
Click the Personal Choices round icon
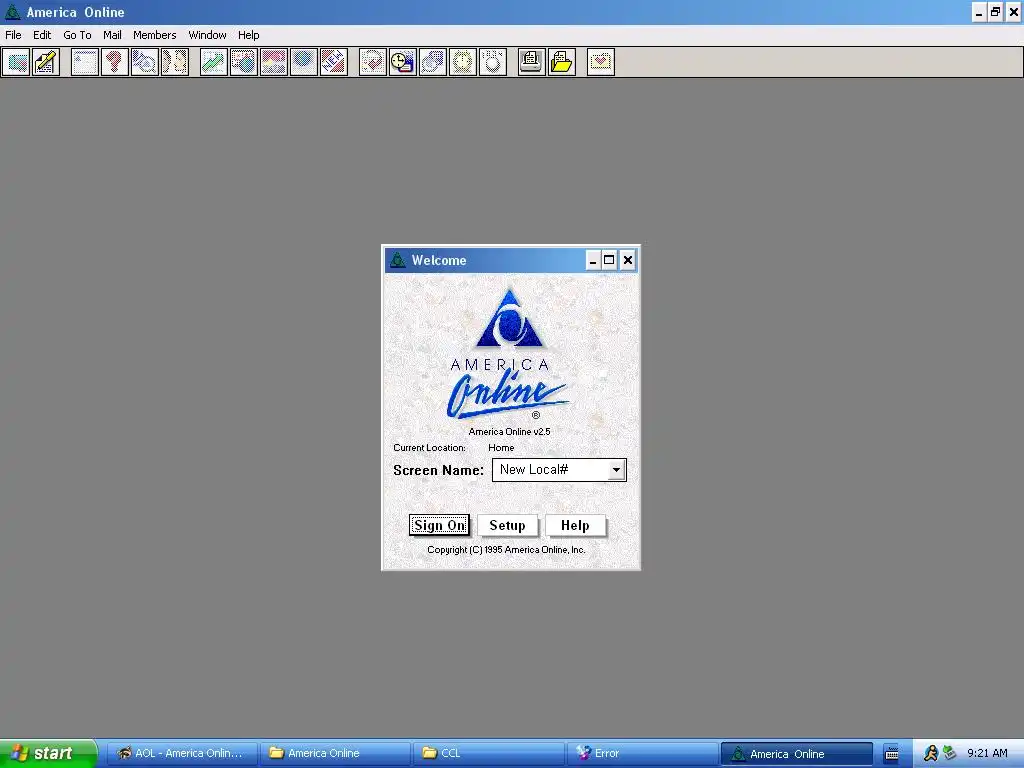click(493, 62)
